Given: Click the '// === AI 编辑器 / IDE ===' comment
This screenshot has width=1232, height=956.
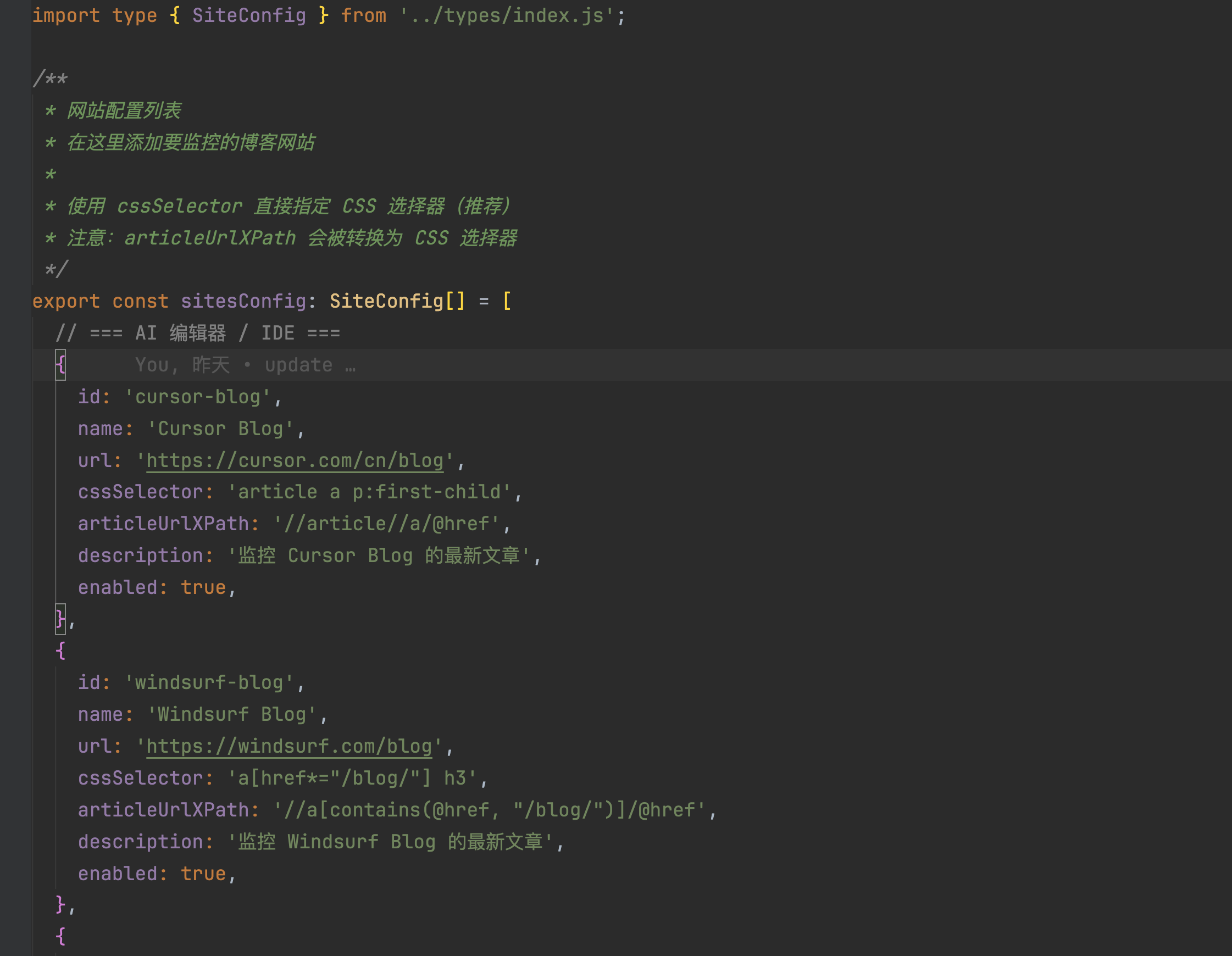Looking at the screenshot, I should click(x=197, y=334).
